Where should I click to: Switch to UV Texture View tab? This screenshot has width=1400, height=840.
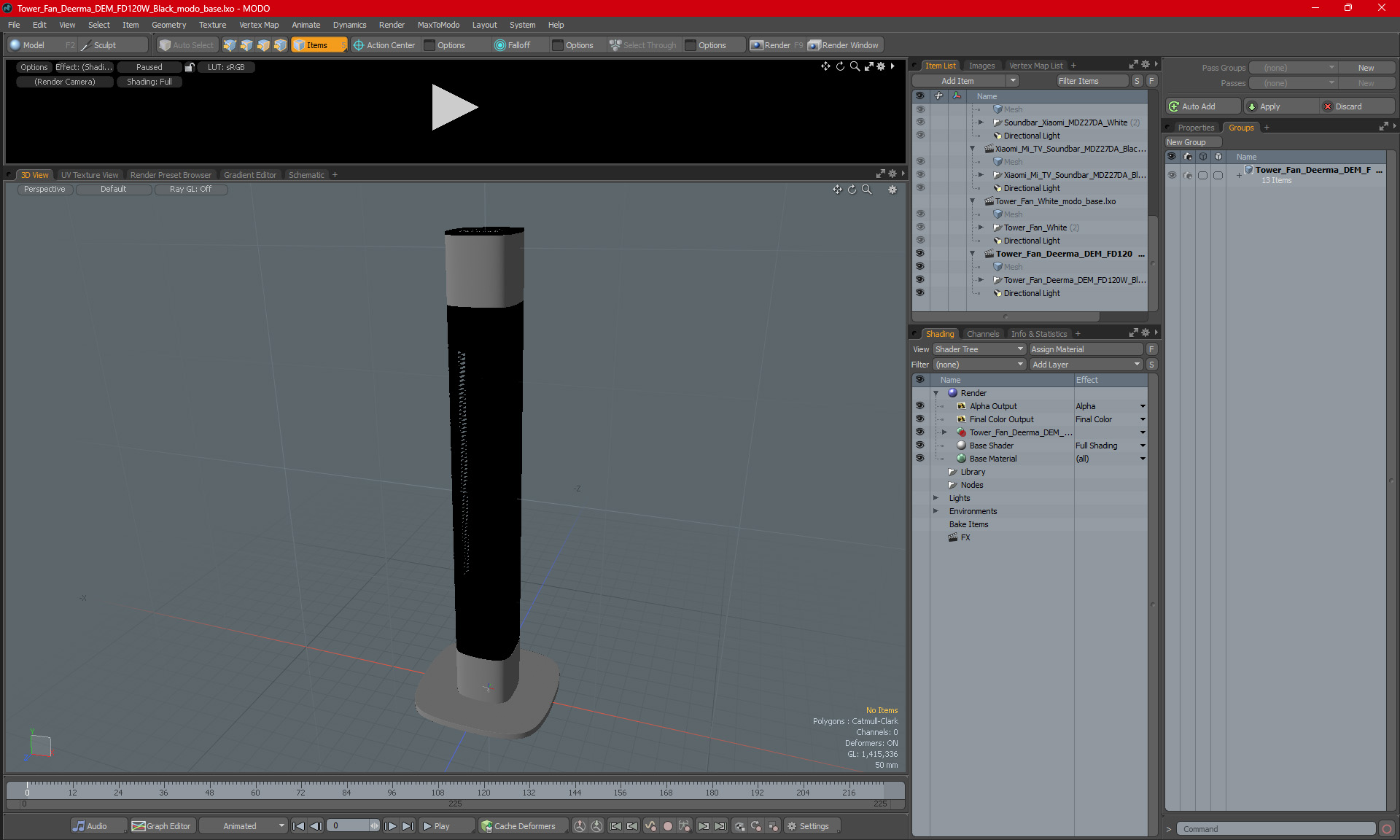[90, 175]
